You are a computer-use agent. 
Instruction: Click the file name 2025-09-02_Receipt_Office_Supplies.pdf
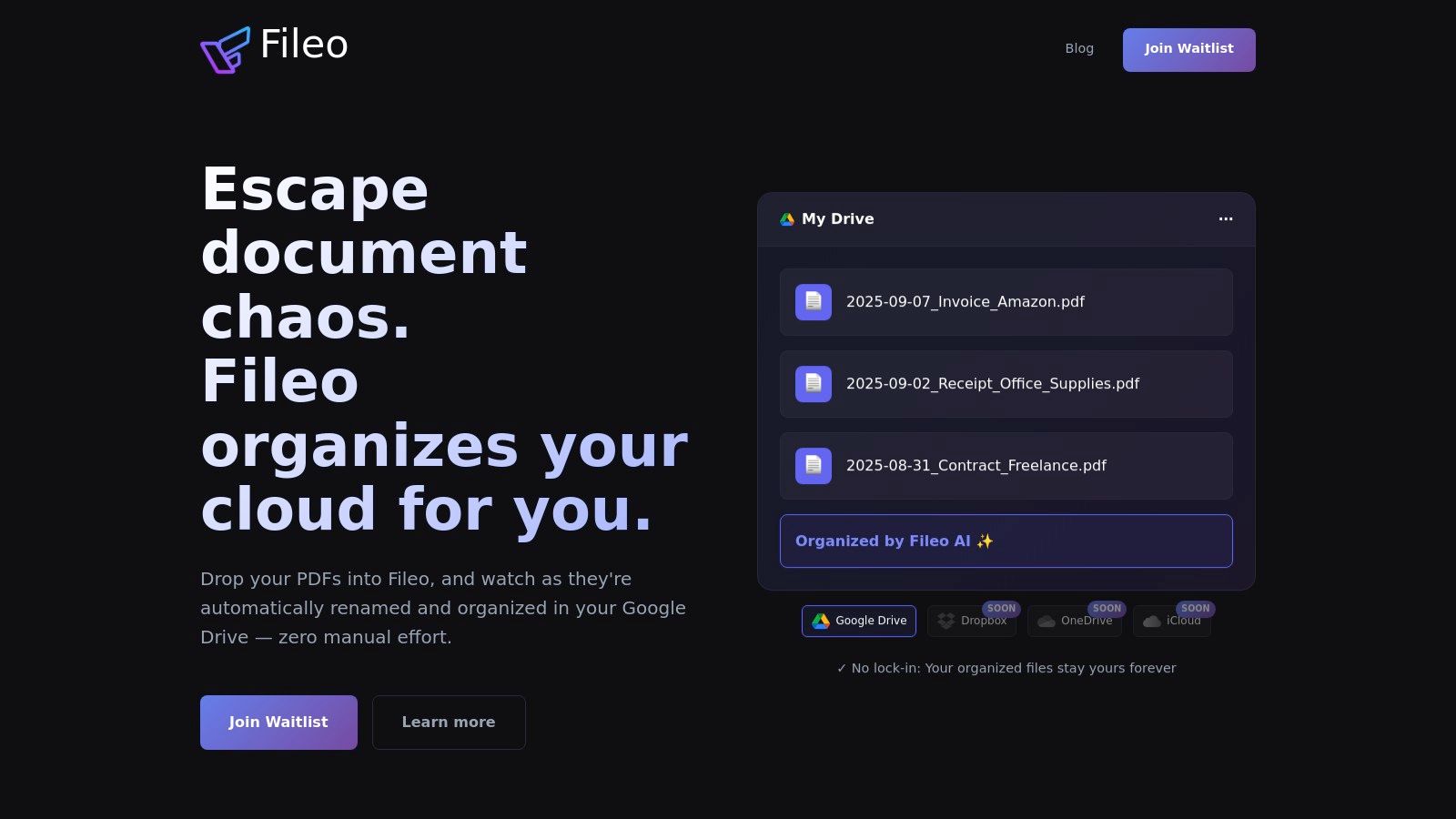(x=993, y=384)
